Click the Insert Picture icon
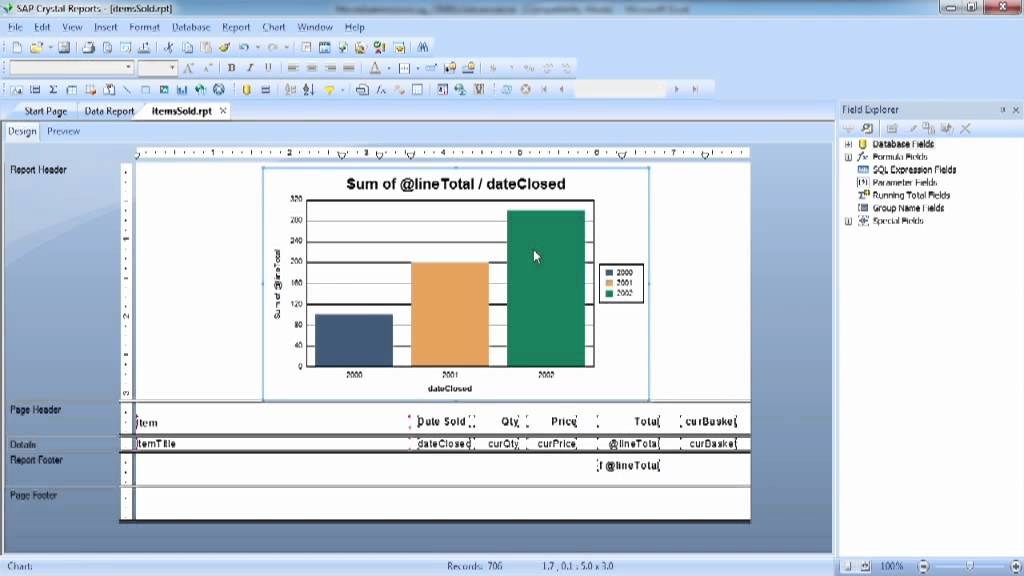This screenshot has height=576, width=1024. (x=164, y=89)
